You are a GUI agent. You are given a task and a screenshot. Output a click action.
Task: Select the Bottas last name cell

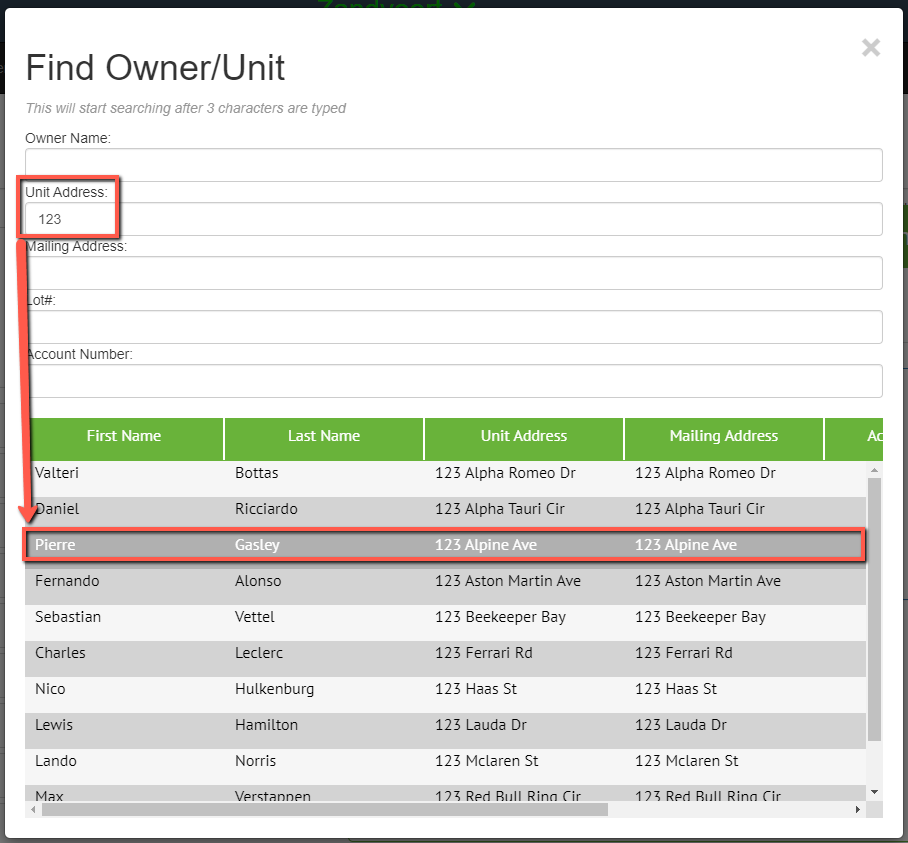[257, 473]
